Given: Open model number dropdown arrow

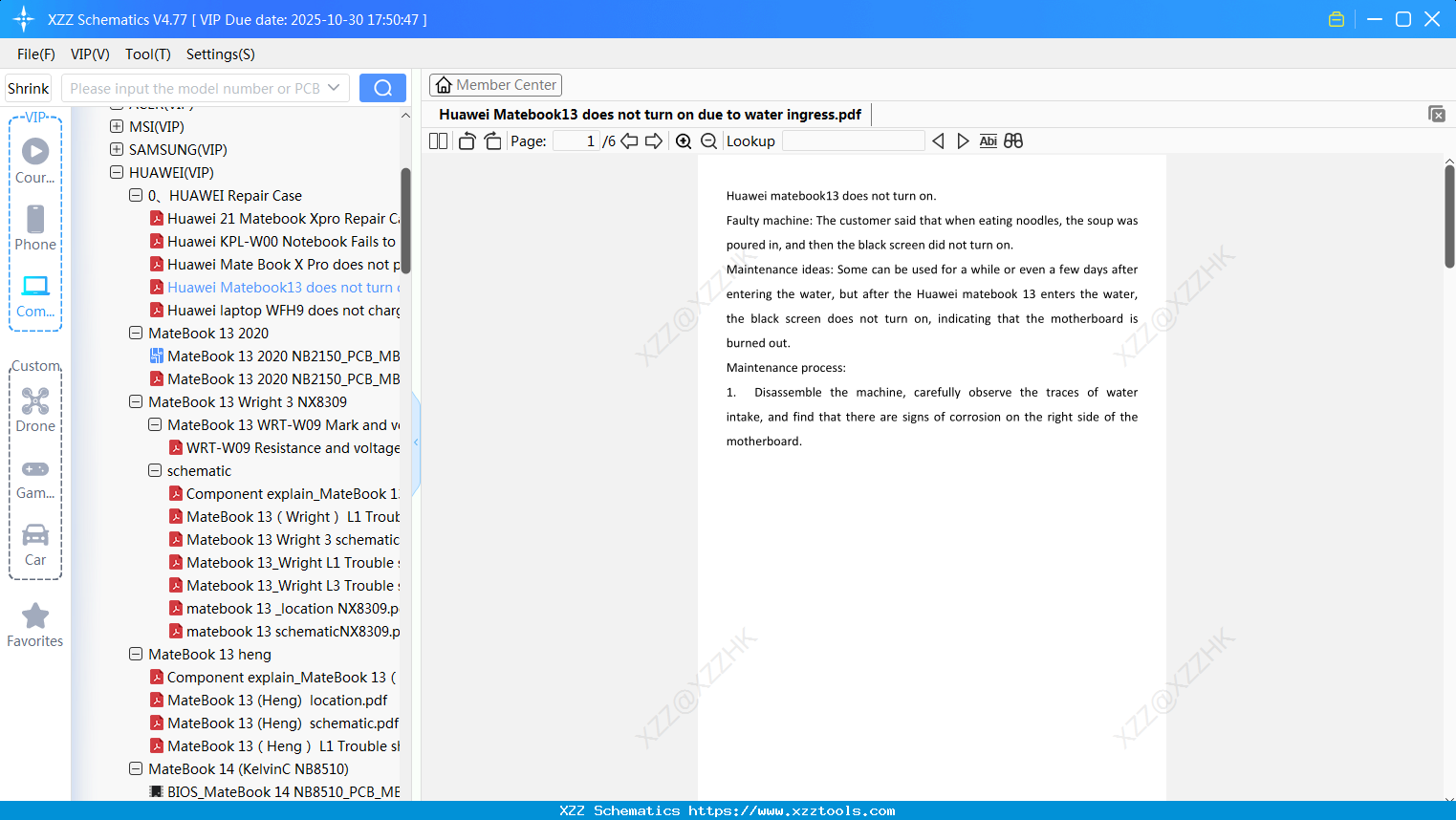Looking at the screenshot, I should (x=334, y=88).
